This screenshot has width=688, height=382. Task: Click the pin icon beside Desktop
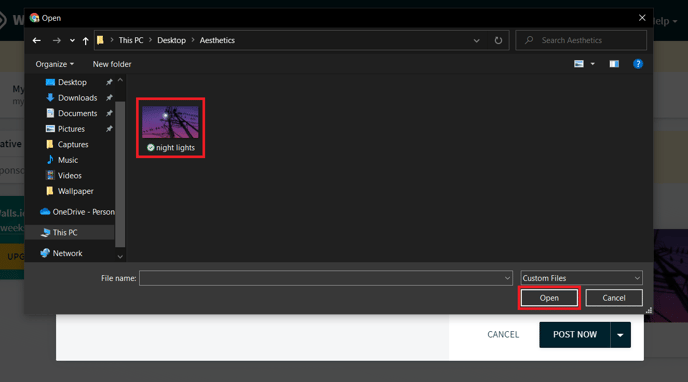tap(109, 82)
